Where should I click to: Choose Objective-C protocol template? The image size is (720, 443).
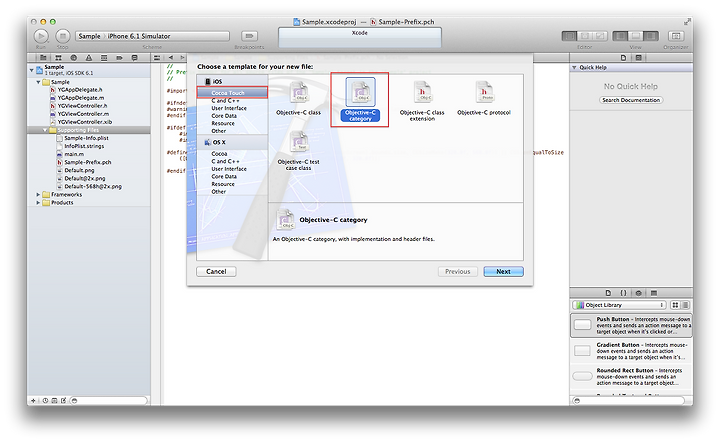click(484, 98)
